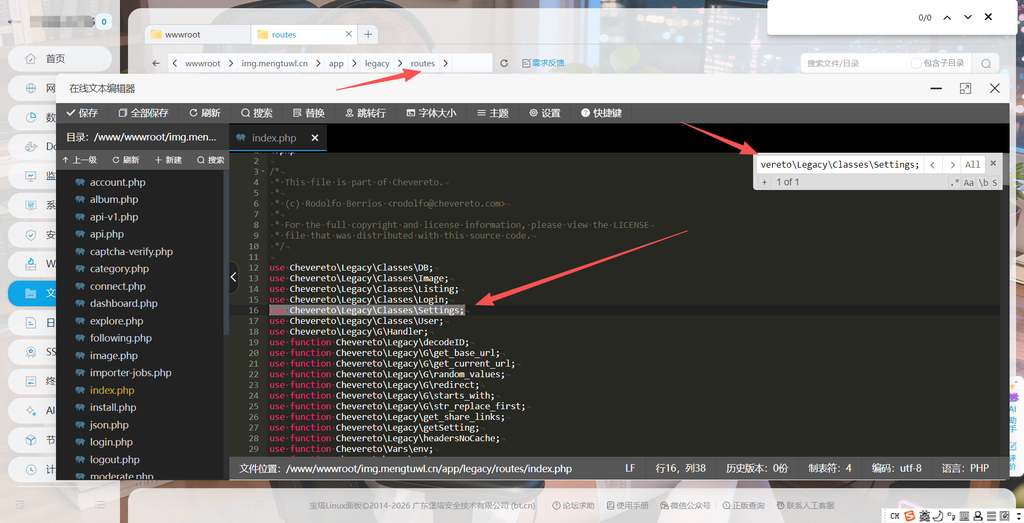Viewport: 1024px width, 523px height.
Task: Close the editor find box
Action: pos(993,163)
